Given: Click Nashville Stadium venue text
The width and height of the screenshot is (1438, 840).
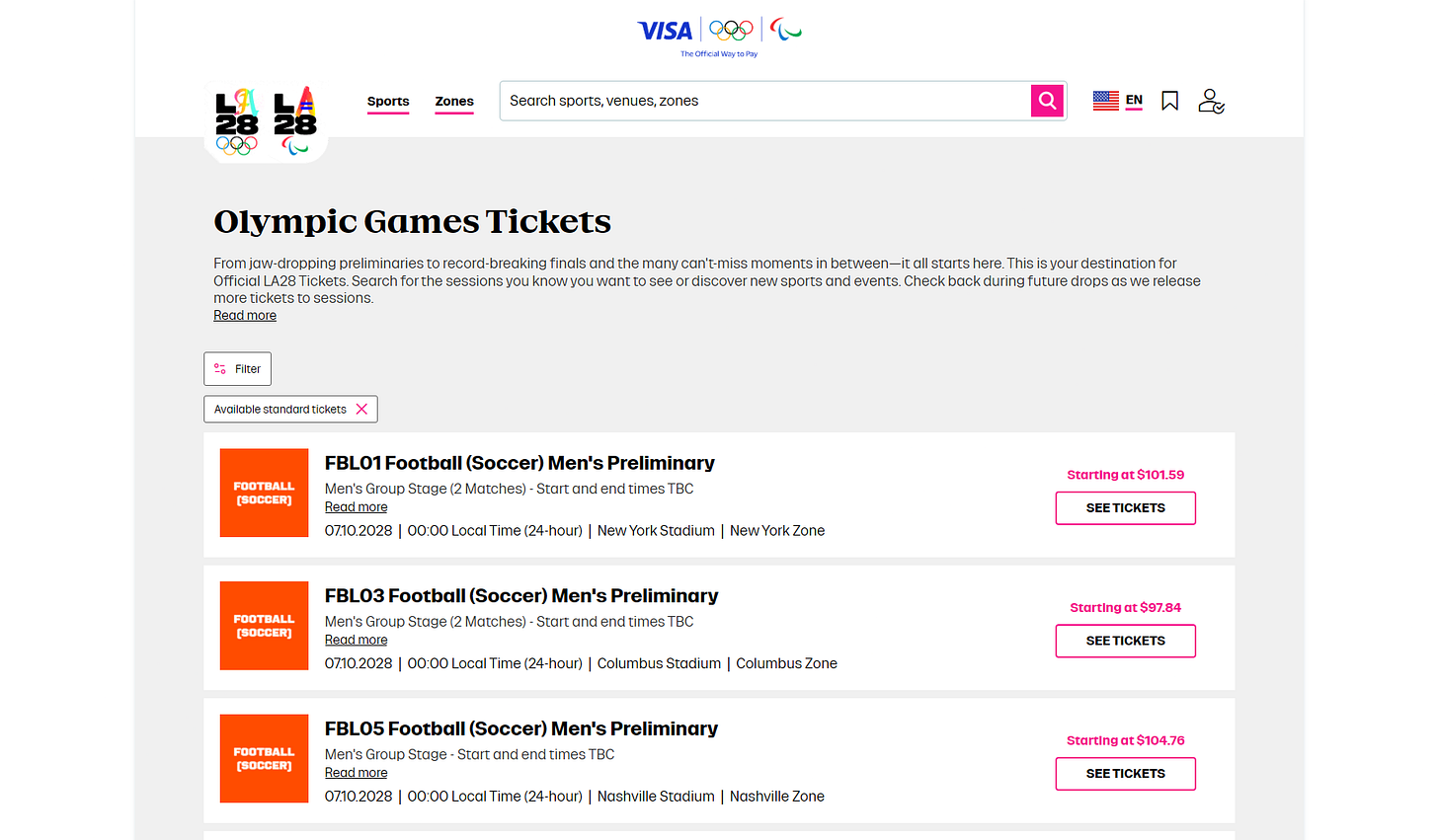Looking at the screenshot, I should [x=656, y=797].
